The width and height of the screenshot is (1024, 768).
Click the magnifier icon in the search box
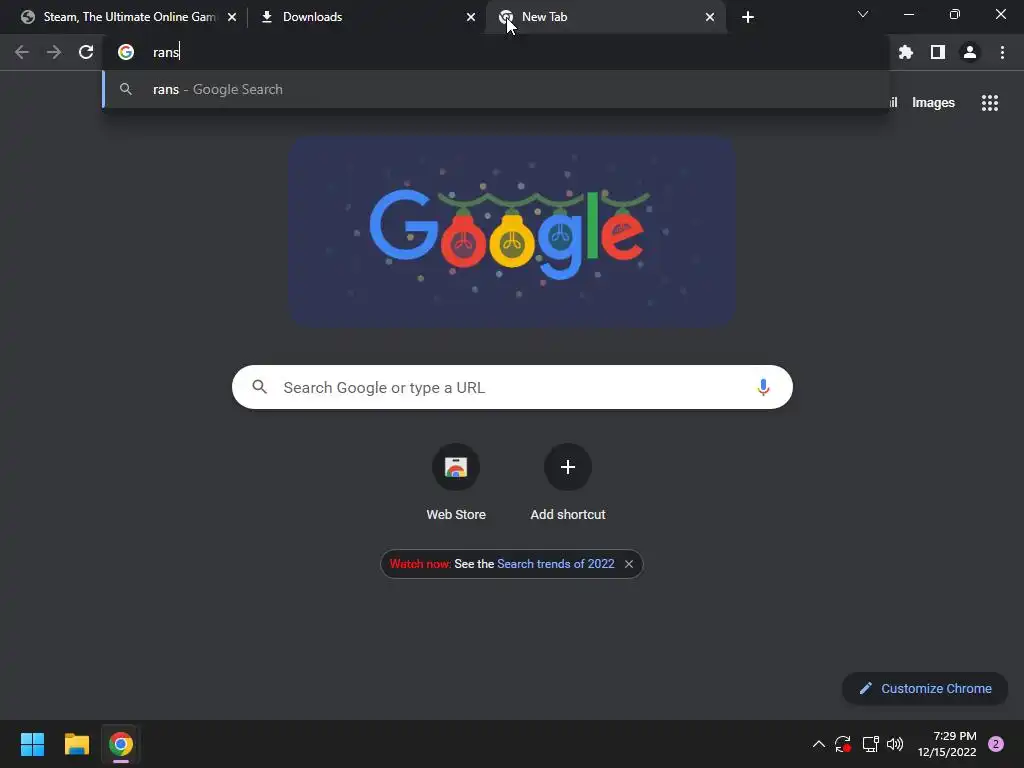pos(260,387)
